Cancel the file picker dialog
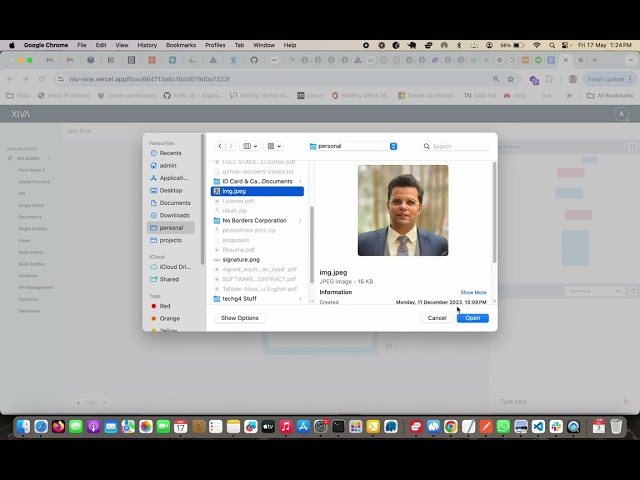 [x=437, y=318]
